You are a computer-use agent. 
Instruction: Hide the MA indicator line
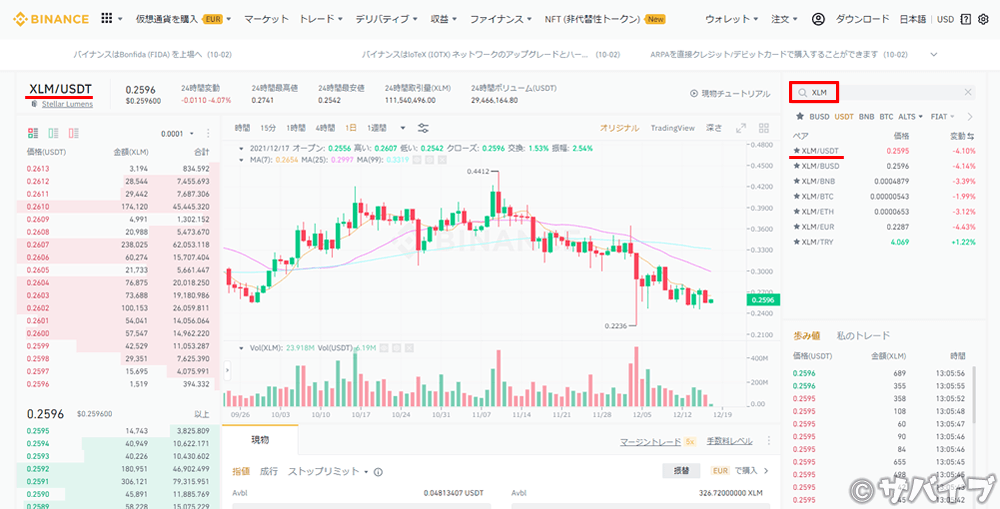pyautogui.click(x=415, y=159)
